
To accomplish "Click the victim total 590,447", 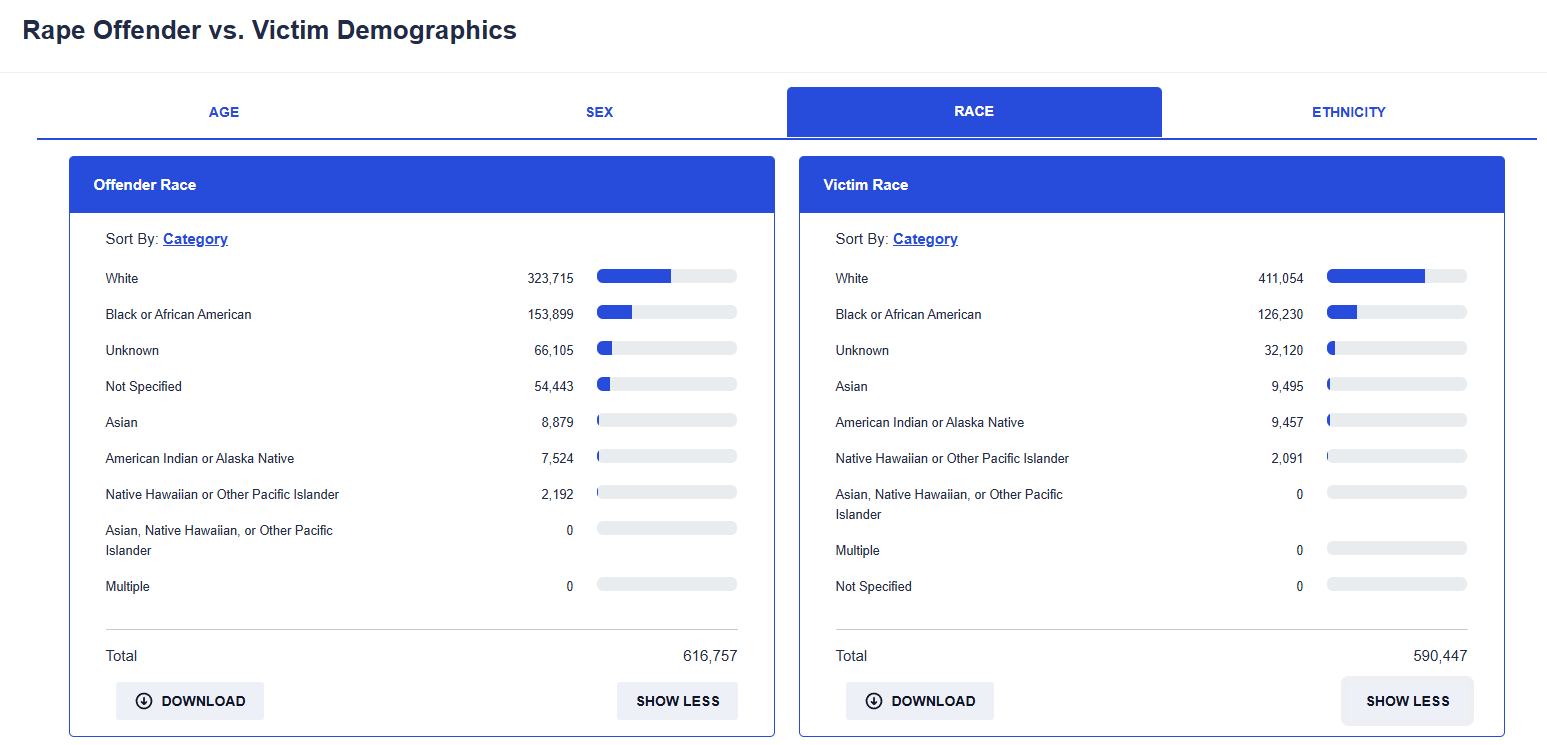I will point(1440,656).
